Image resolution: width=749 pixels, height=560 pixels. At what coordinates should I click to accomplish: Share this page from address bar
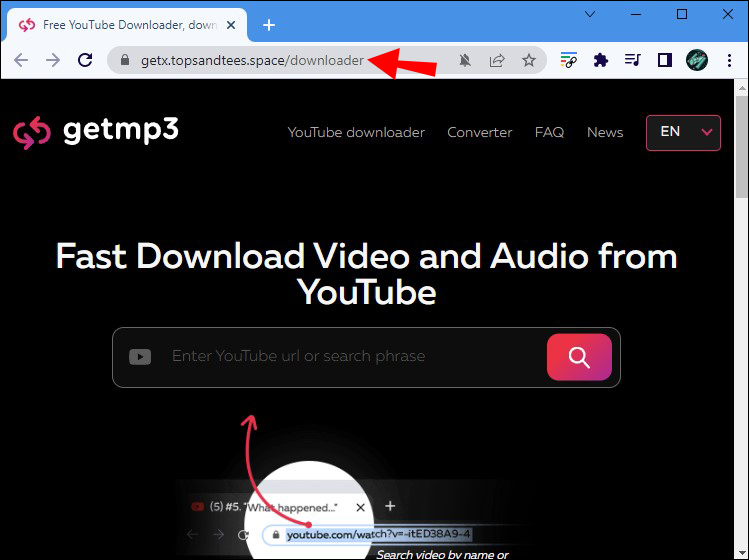[x=497, y=60]
